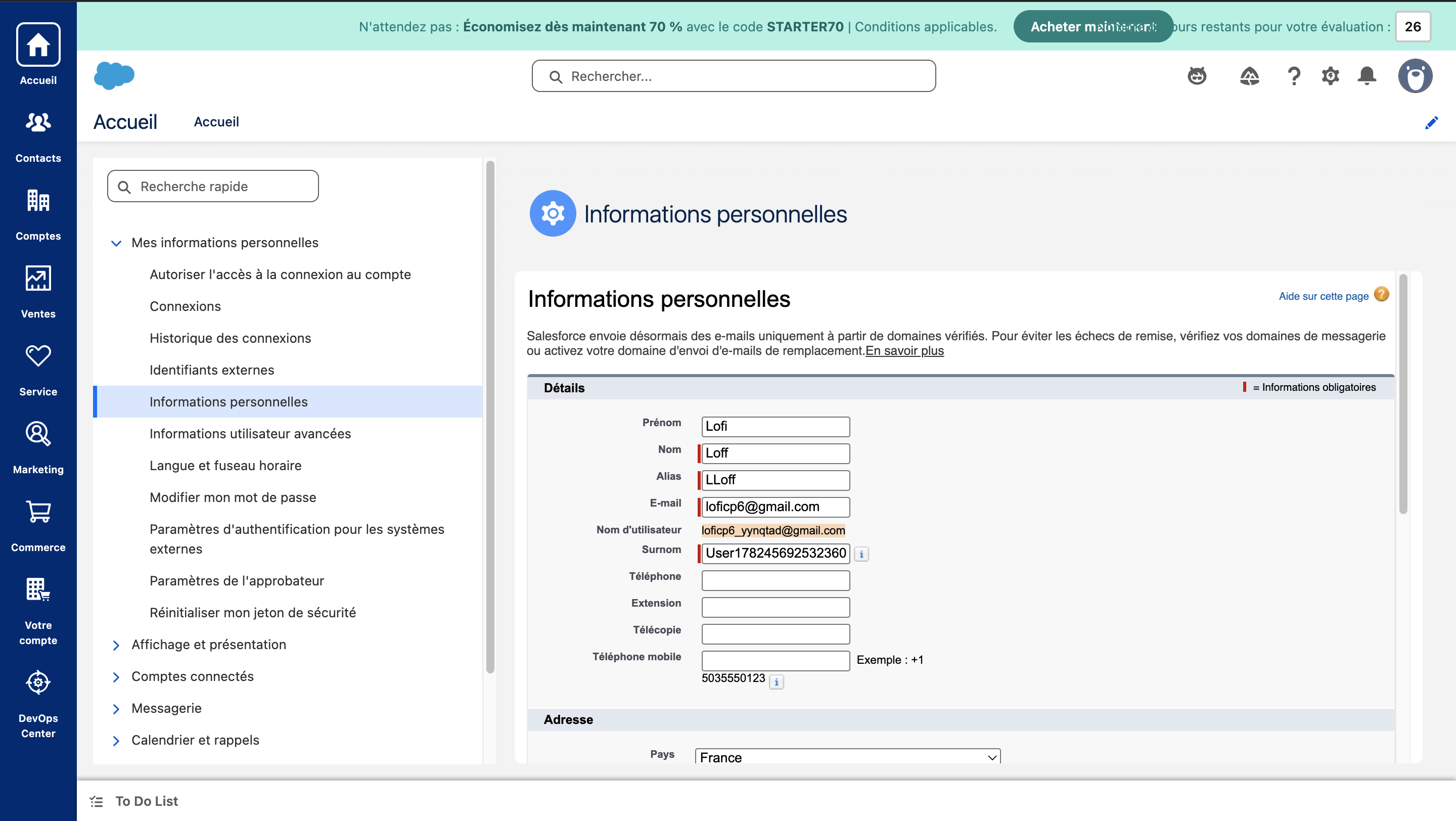Viewport: 1456px width, 821px height.
Task: Click the Téléphone input field
Action: (x=776, y=580)
